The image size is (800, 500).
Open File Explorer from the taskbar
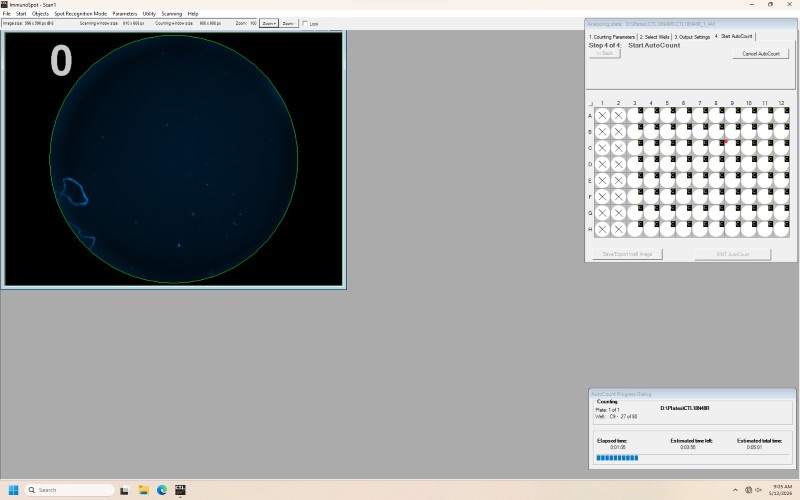[x=143, y=490]
